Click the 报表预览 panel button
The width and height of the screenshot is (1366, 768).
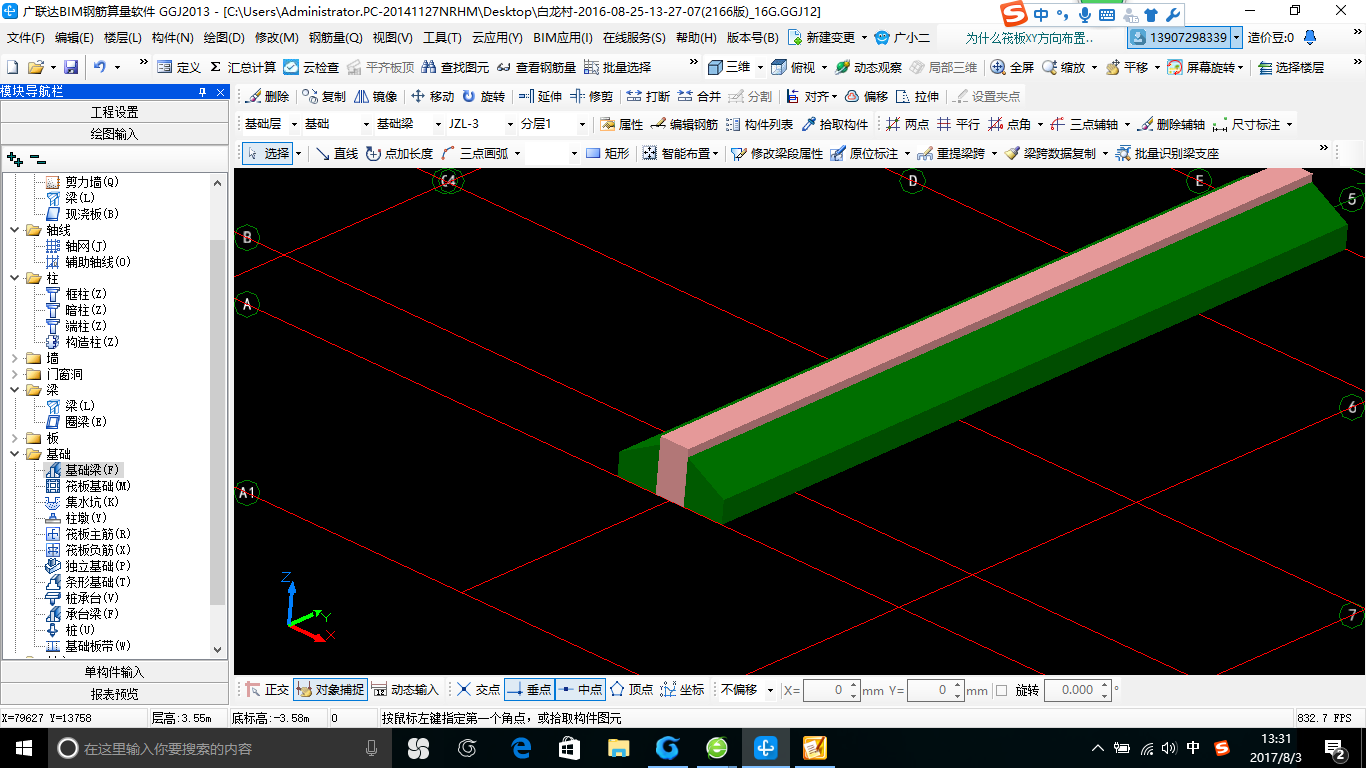point(114,694)
